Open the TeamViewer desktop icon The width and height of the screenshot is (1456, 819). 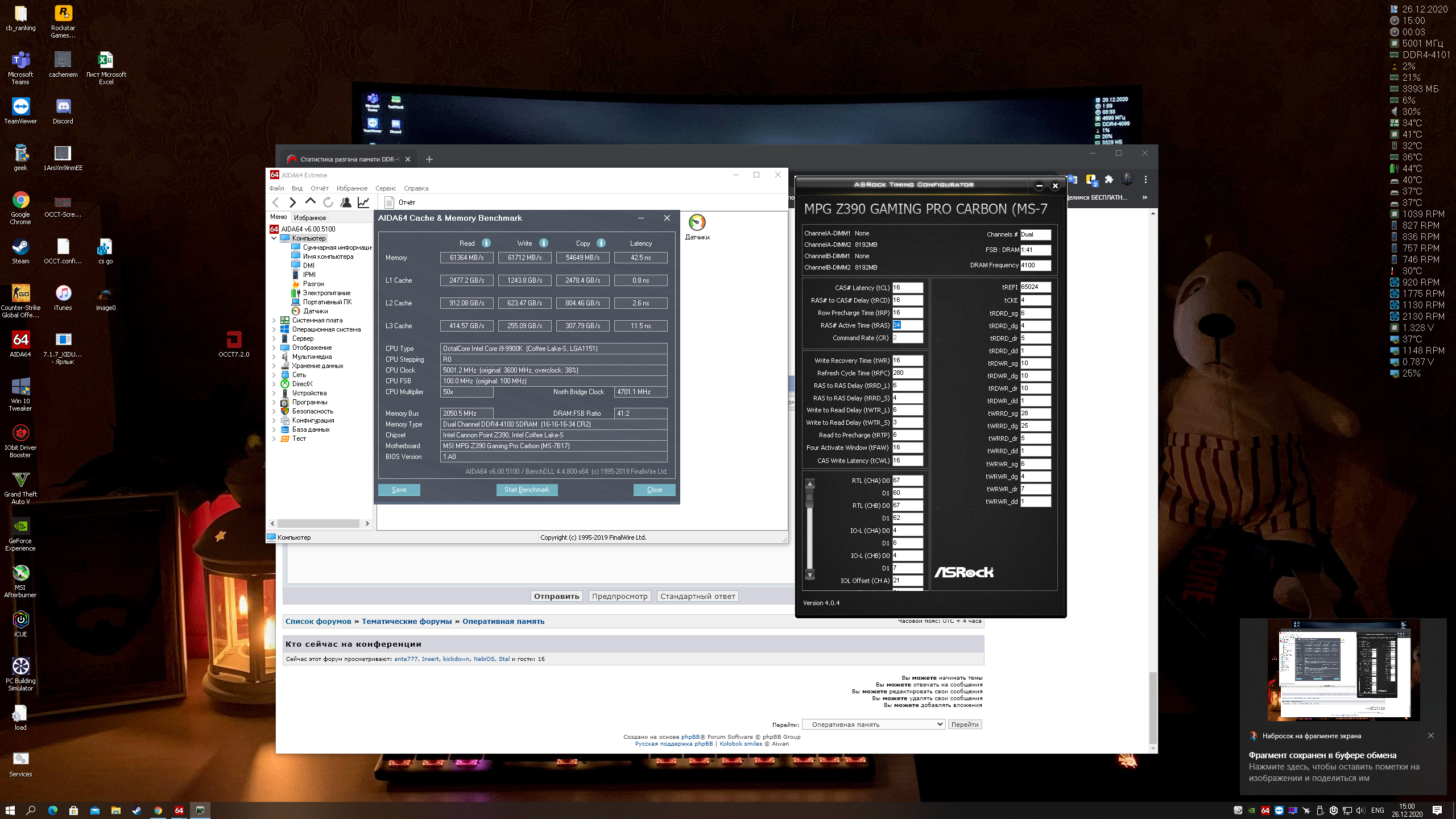pos(20,111)
